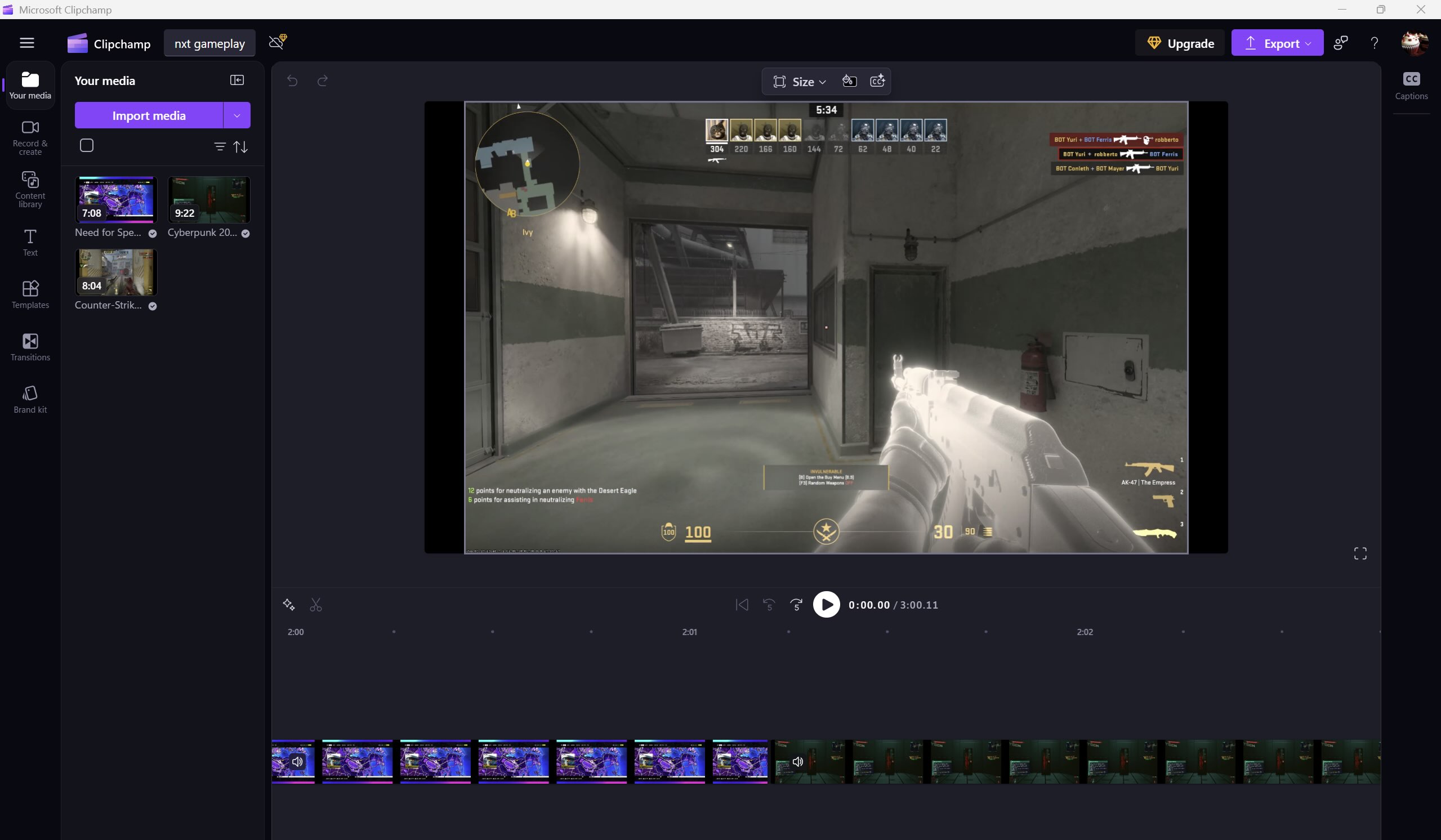This screenshot has width=1441, height=840.
Task: Click the Import media button
Action: point(149,115)
